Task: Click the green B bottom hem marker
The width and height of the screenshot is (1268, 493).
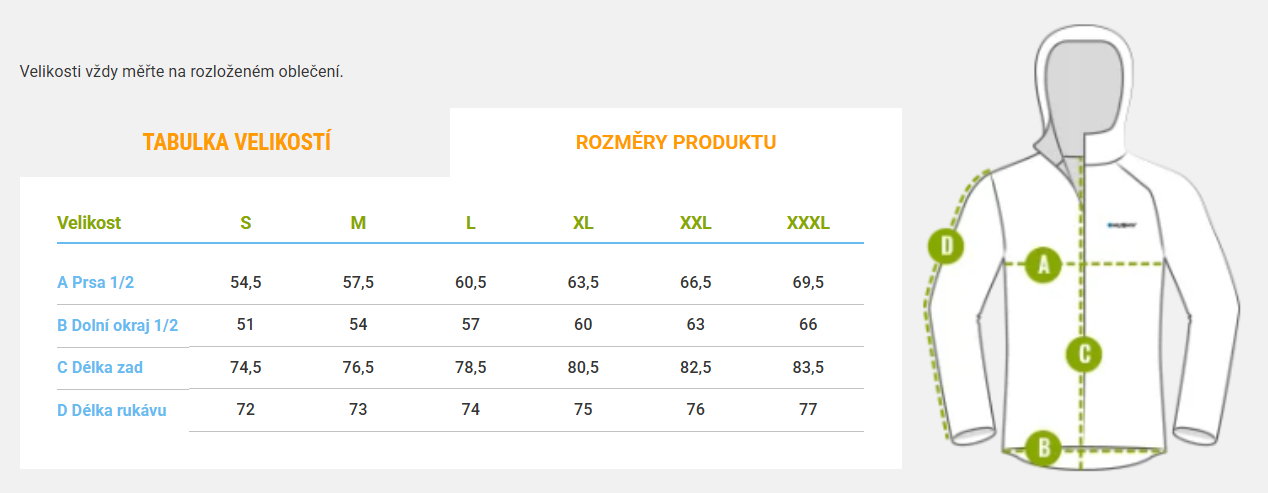Action: point(1044,447)
